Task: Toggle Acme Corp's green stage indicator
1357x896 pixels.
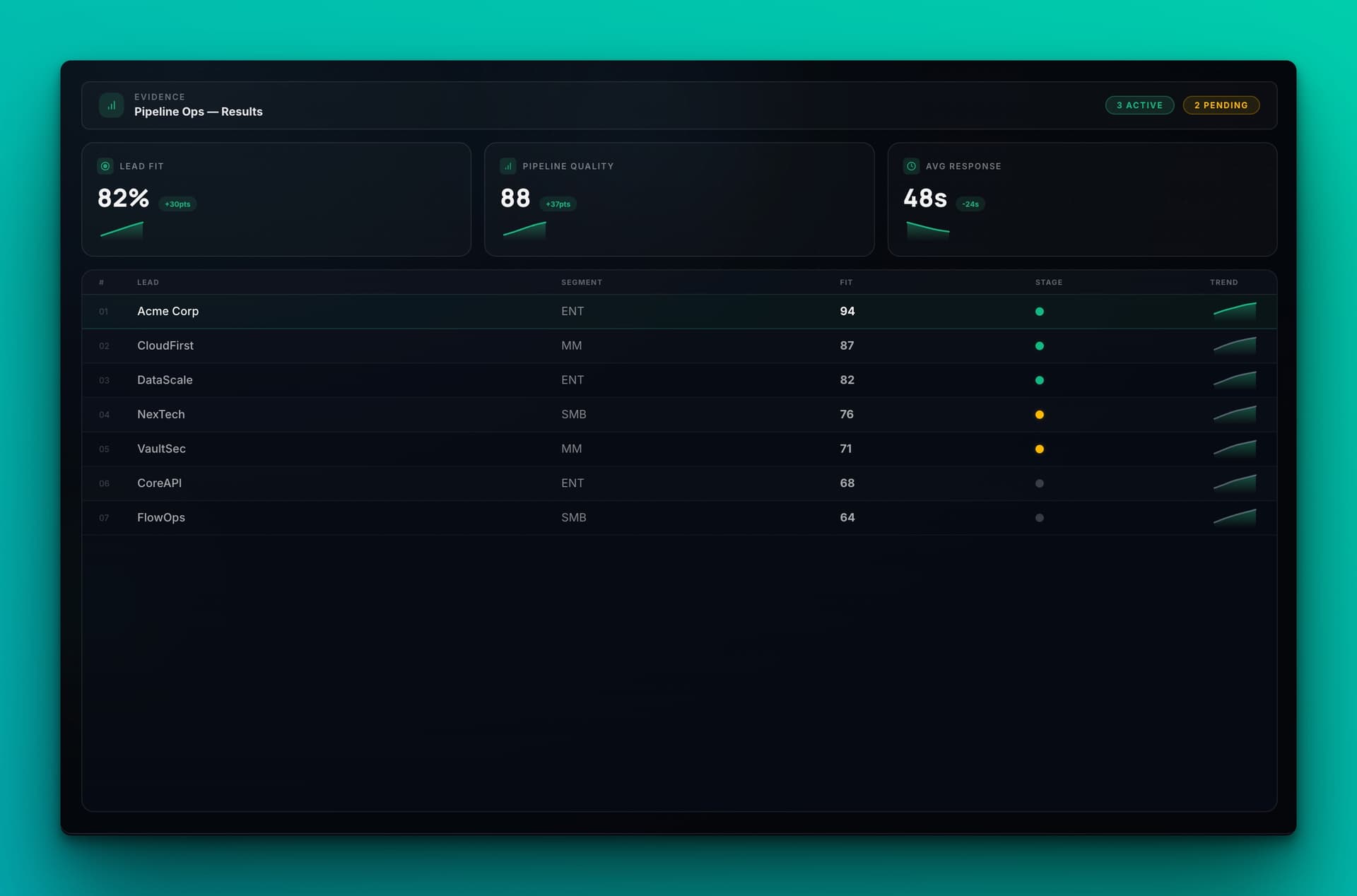Action: point(1040,311)
